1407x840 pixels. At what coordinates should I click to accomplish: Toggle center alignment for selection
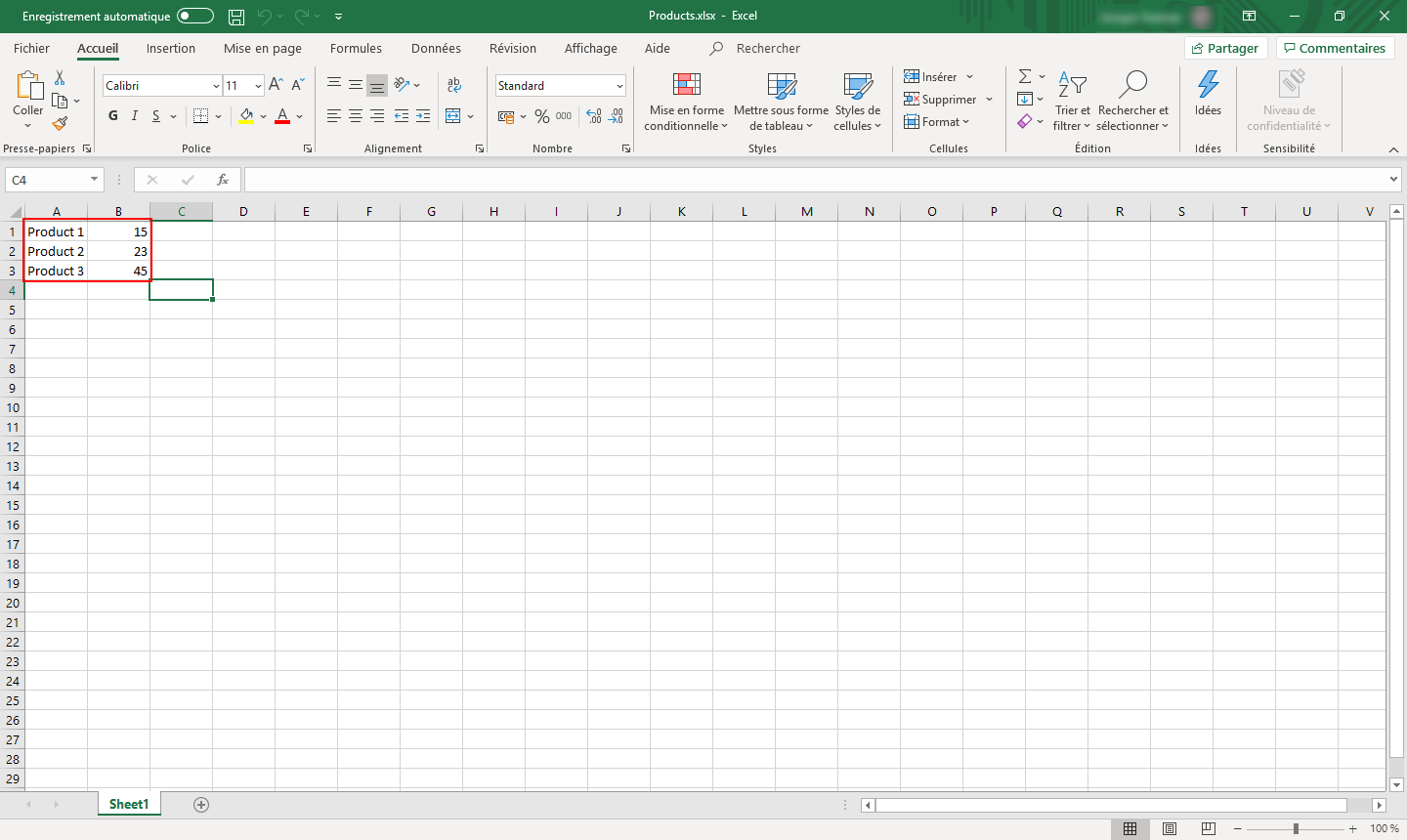(355, 116)
